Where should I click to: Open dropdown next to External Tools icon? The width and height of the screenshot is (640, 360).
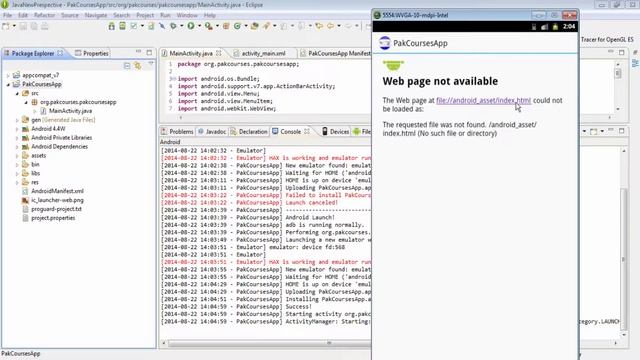tap(217, 26)
